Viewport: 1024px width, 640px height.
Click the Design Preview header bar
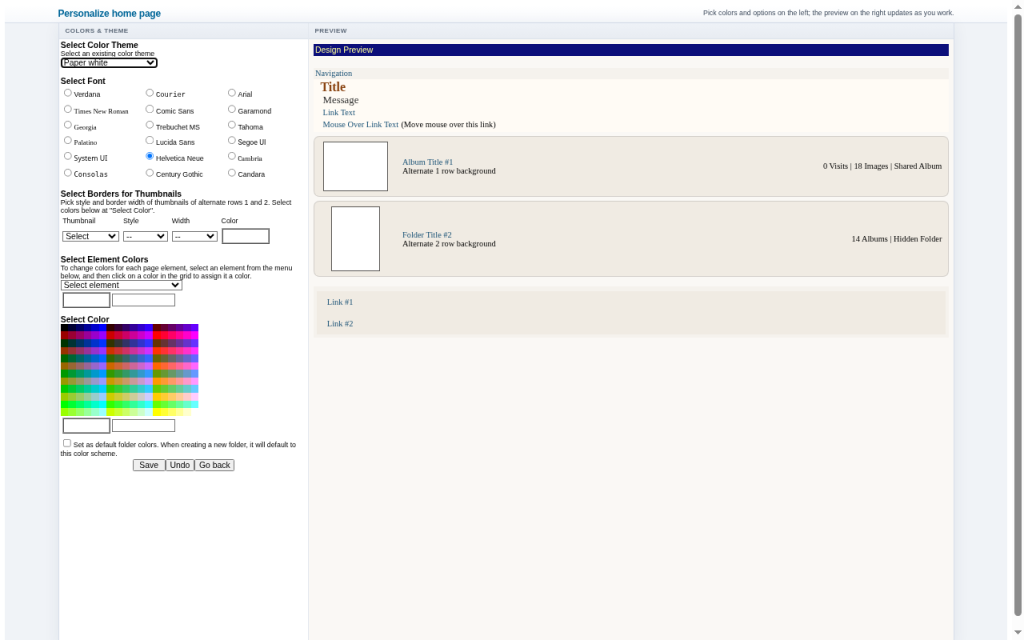coord(631,50)
